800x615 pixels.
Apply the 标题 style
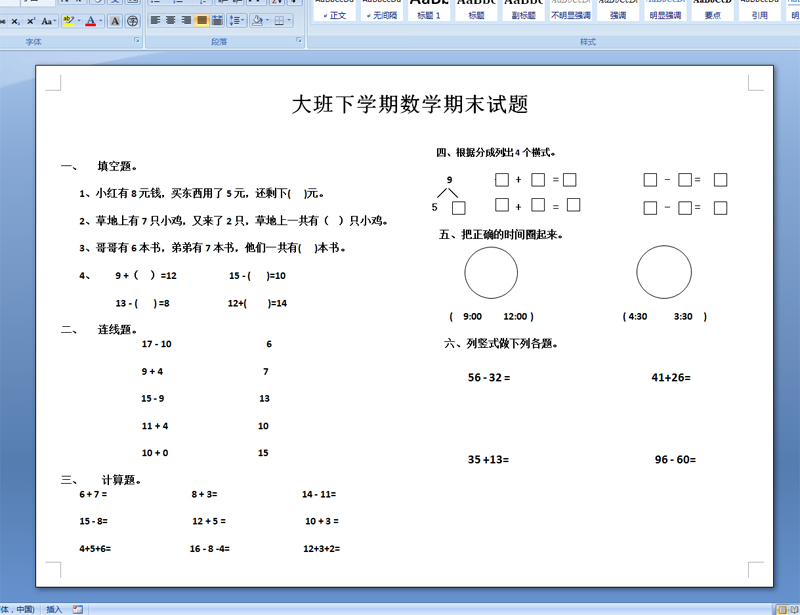pyautogui.click(x=476, y=11)
